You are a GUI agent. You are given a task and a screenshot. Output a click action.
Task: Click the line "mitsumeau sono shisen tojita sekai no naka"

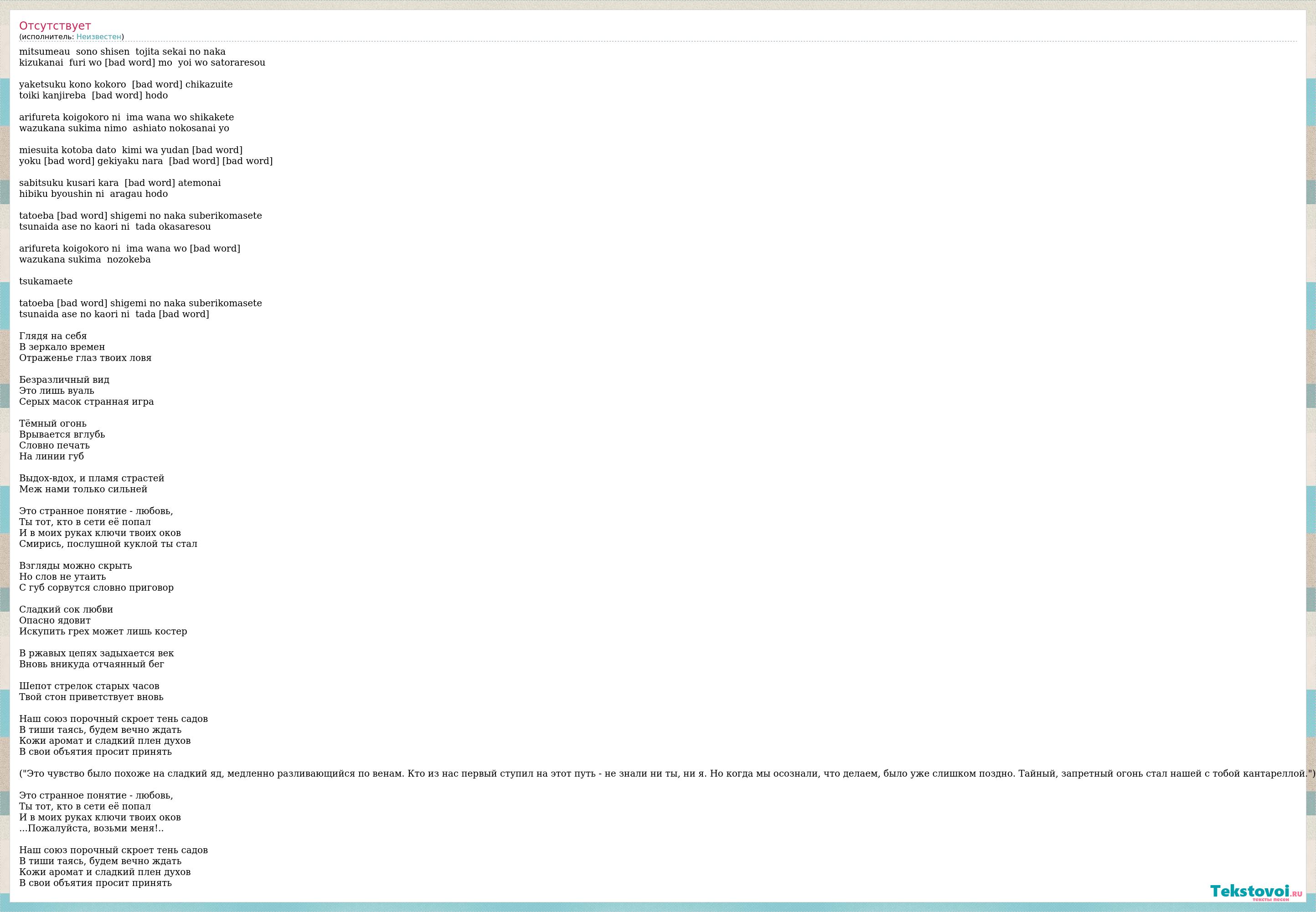tap(122, 52)
